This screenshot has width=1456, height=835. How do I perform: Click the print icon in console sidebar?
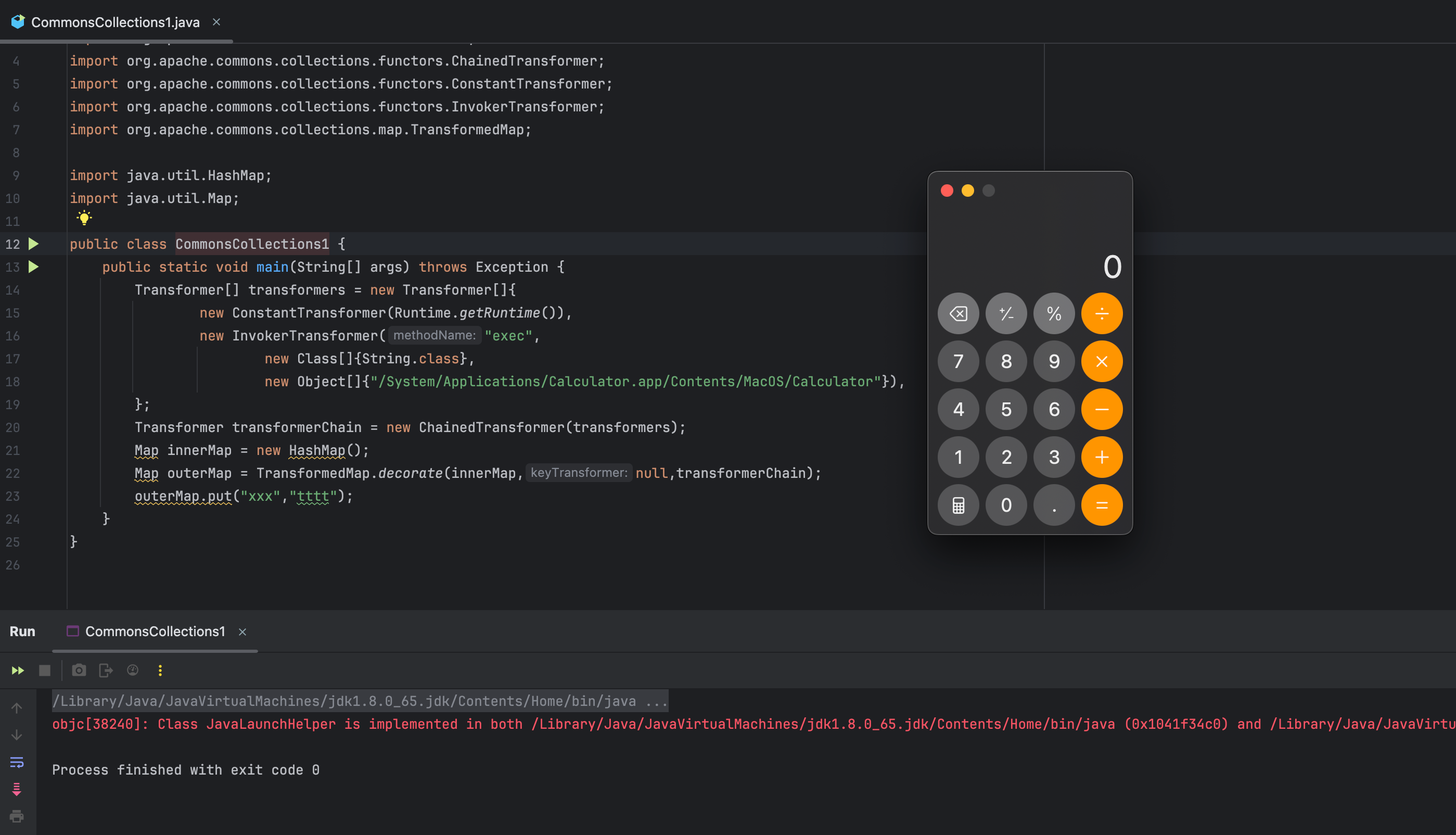coord(17,816)
